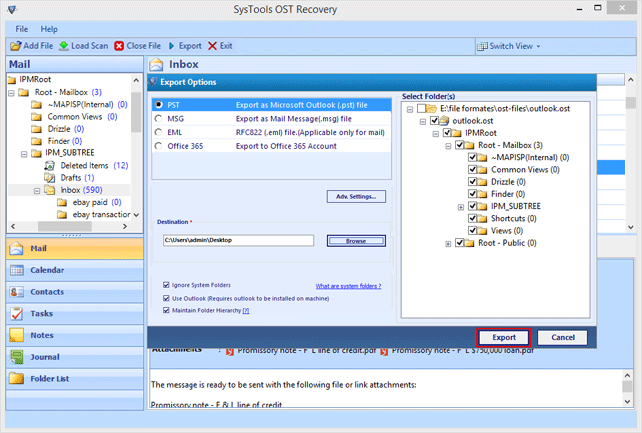The image size is (642, 433).
Task: Click the Finder folder icon in left tree
Action: click(36, 142)
